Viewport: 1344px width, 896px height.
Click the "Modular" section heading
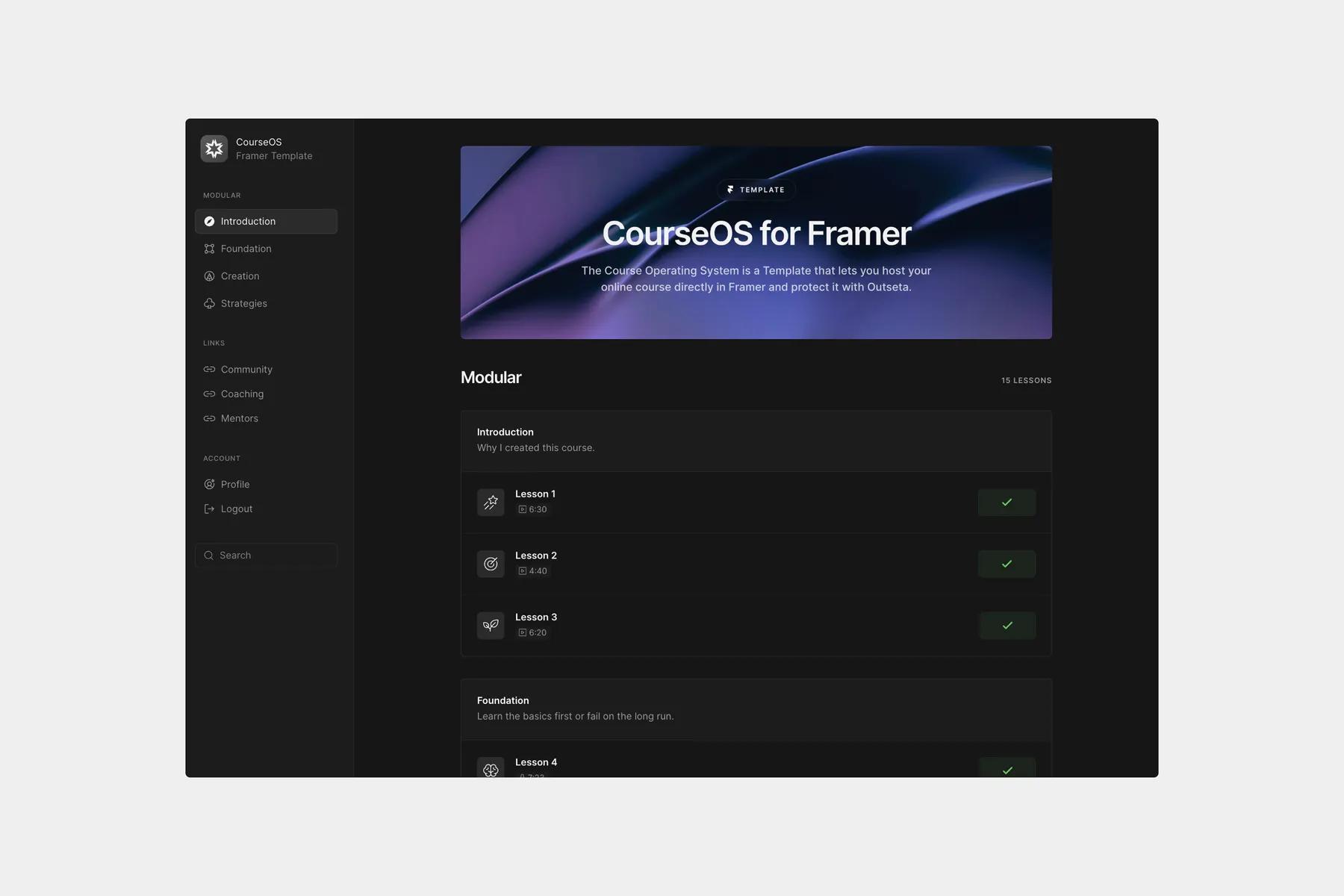(491, 378)
